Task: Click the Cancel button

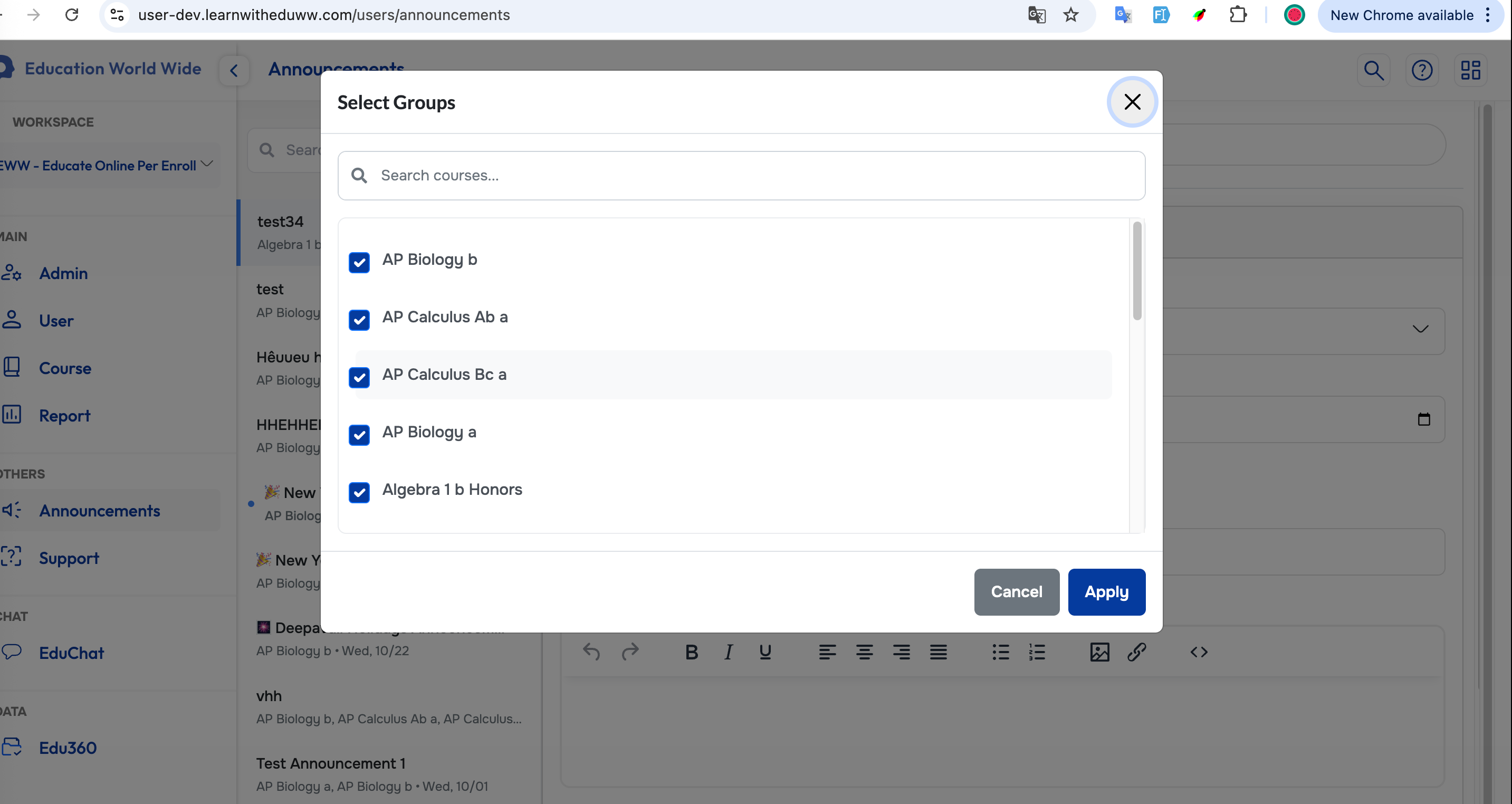Action: tap(1016, 591)
